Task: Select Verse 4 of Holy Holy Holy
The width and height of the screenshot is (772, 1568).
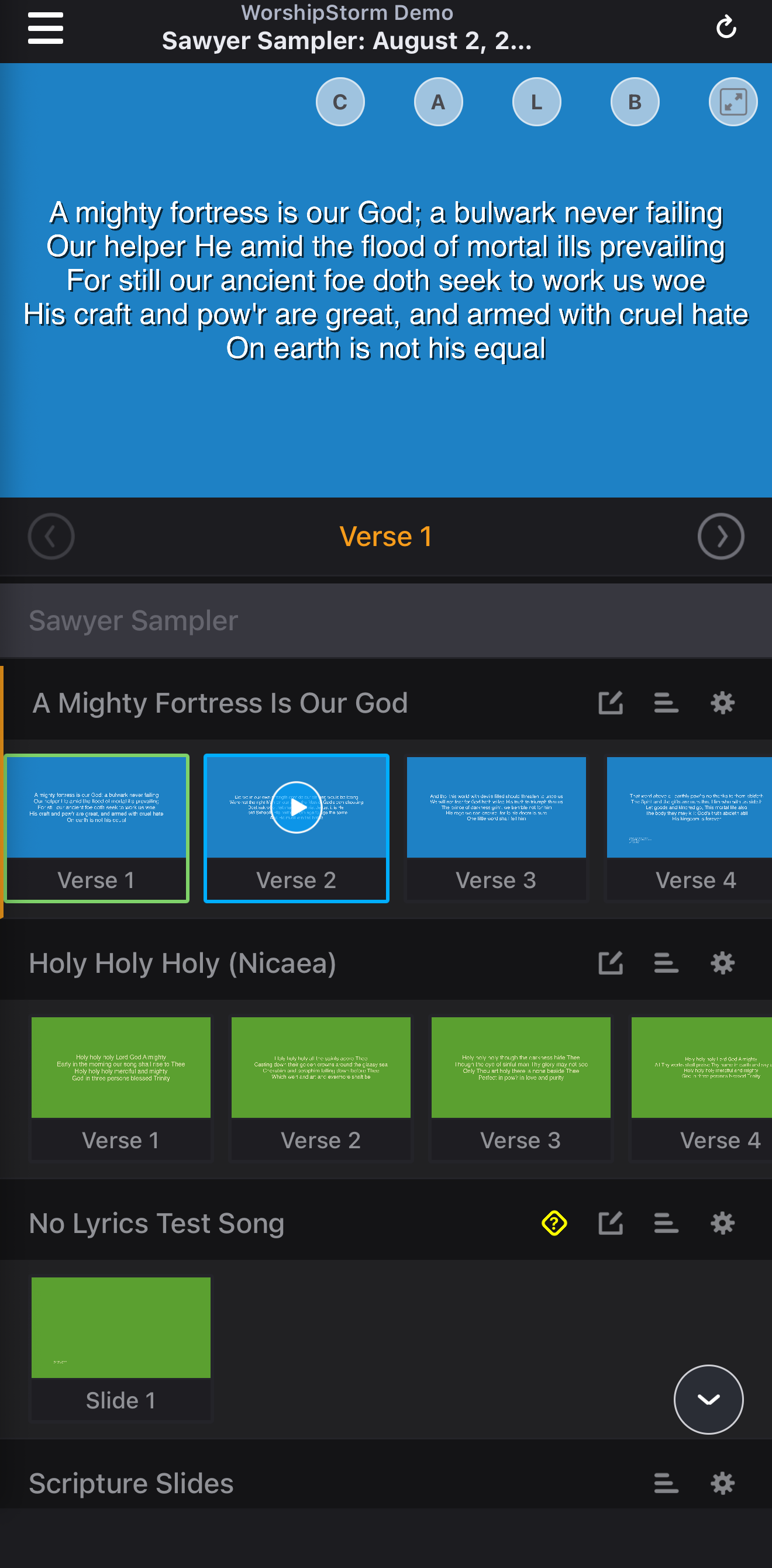Action: point(701,1089)
